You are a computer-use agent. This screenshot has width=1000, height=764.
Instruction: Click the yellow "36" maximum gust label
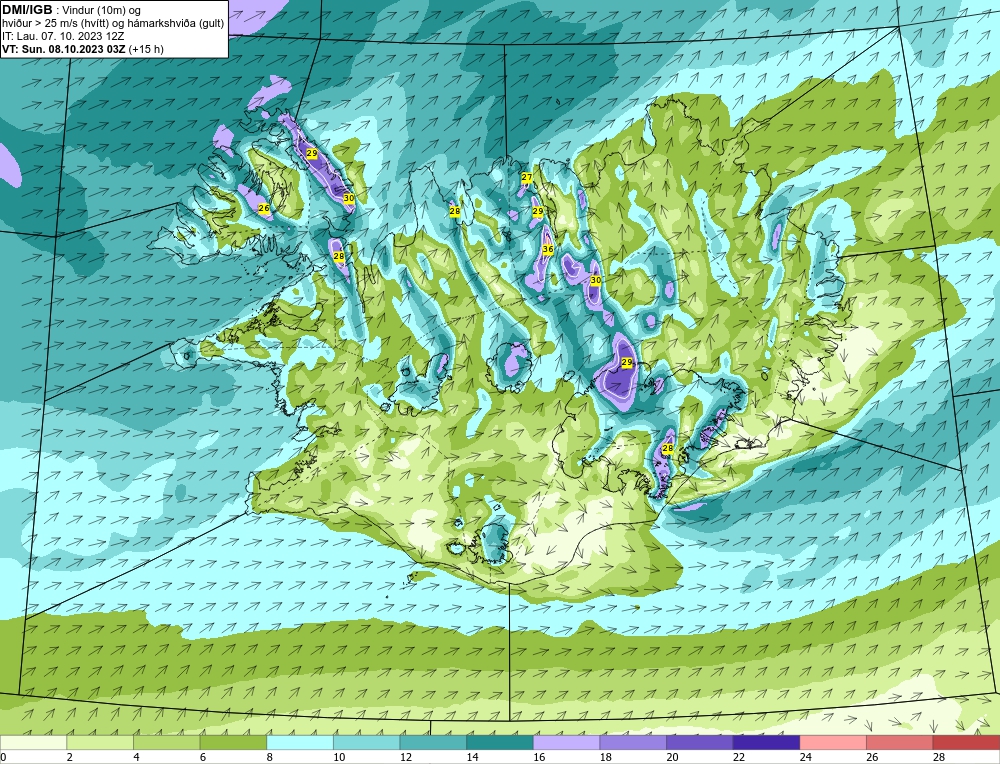[x=548, y=249]
